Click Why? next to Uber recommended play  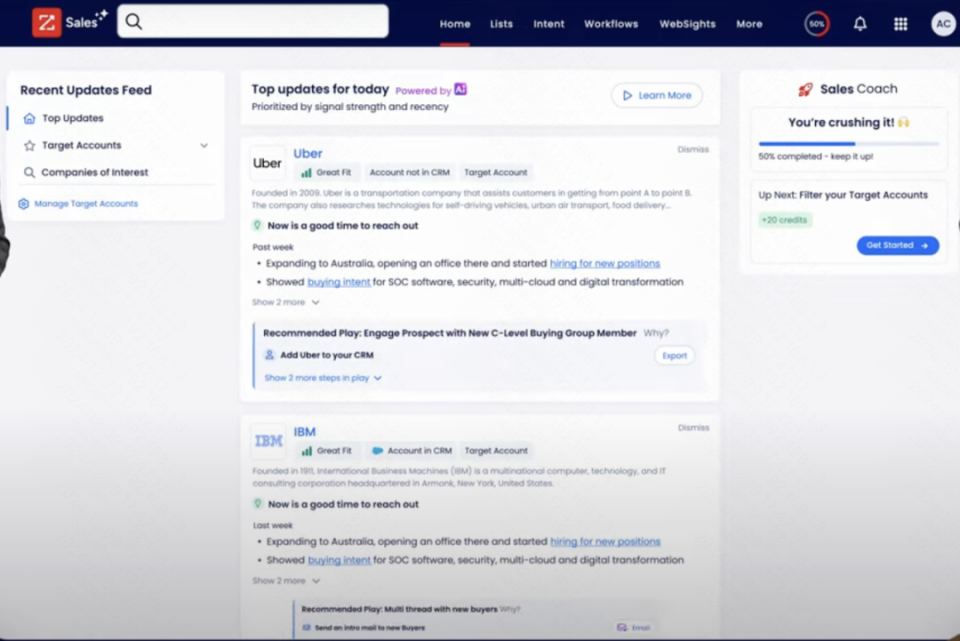[x=656, y=333]
